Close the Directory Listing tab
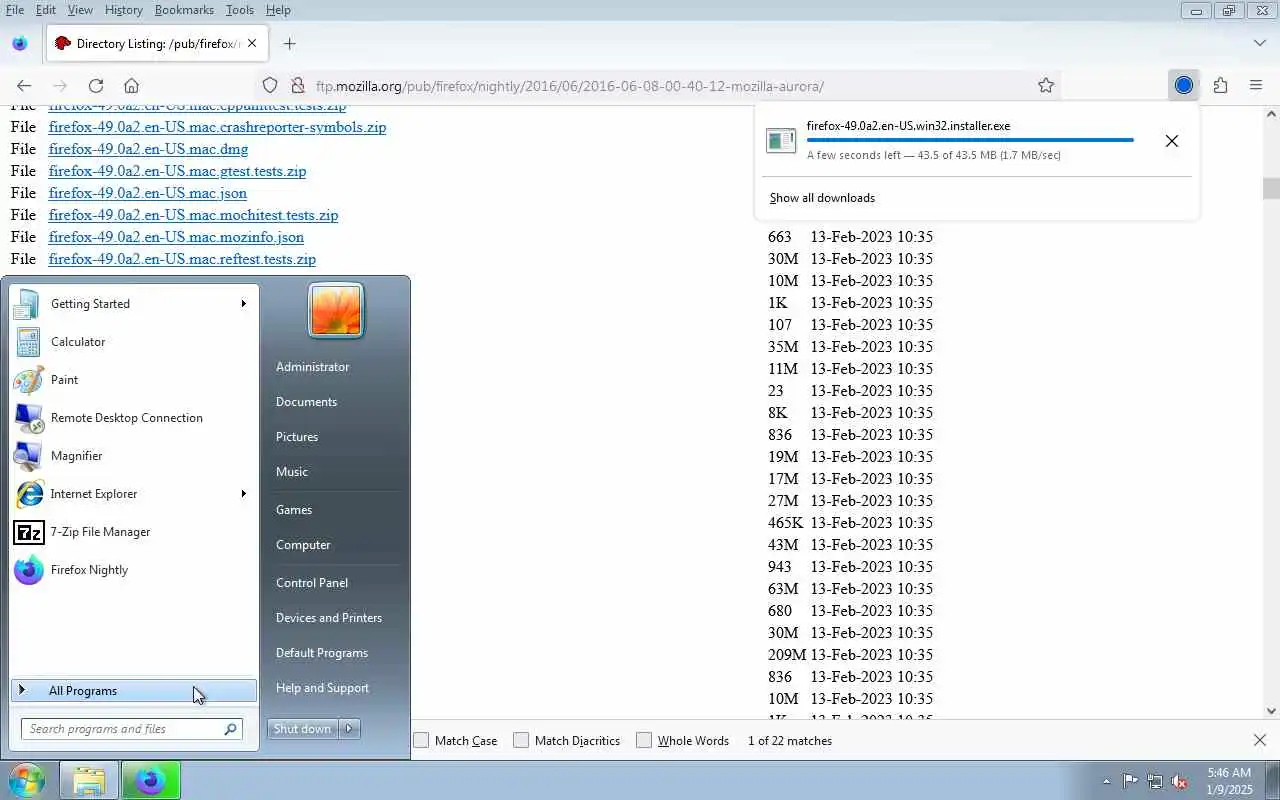 click(252, 44)
